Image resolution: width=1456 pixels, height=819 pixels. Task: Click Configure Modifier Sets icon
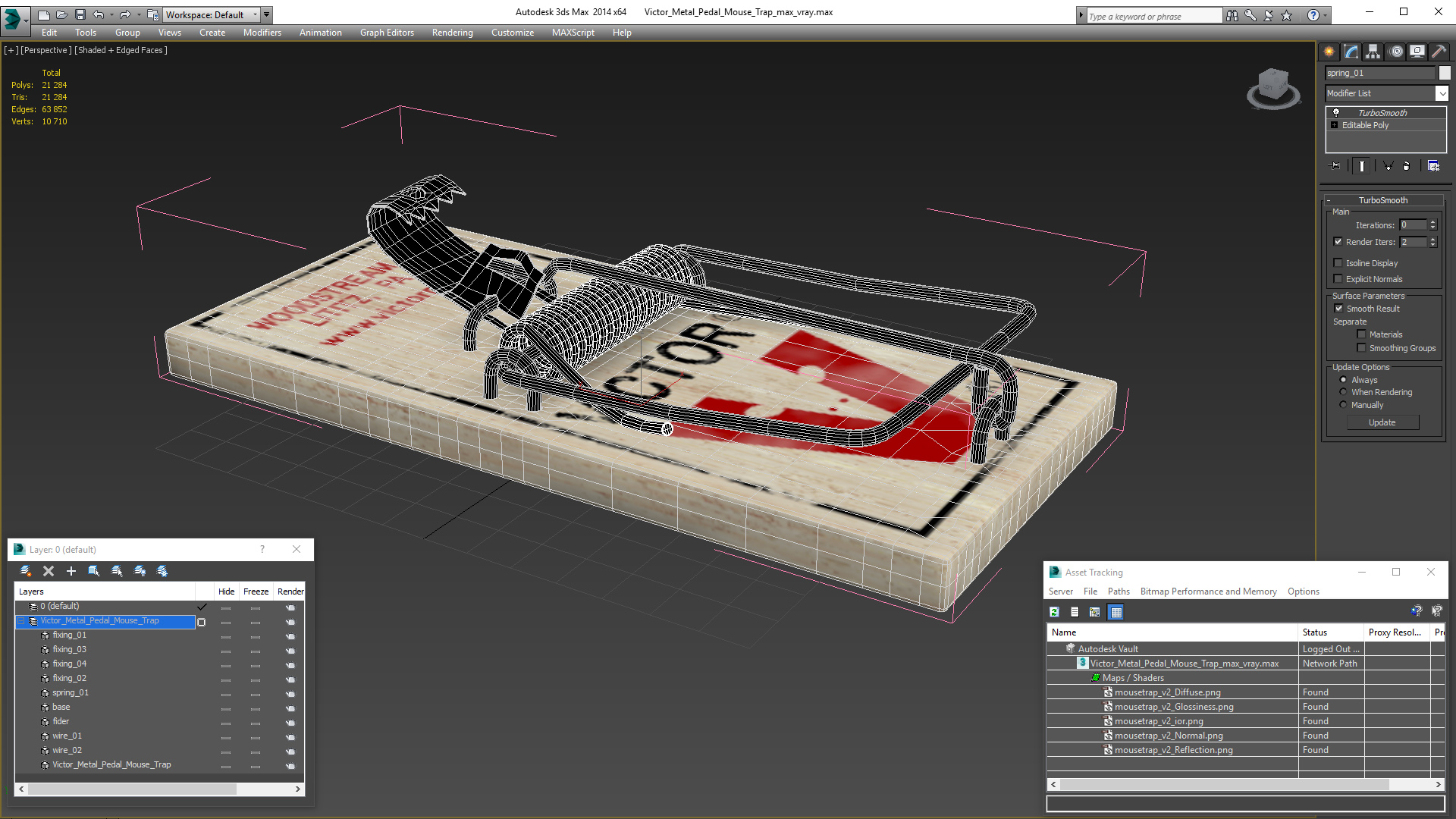[1433, 166]
